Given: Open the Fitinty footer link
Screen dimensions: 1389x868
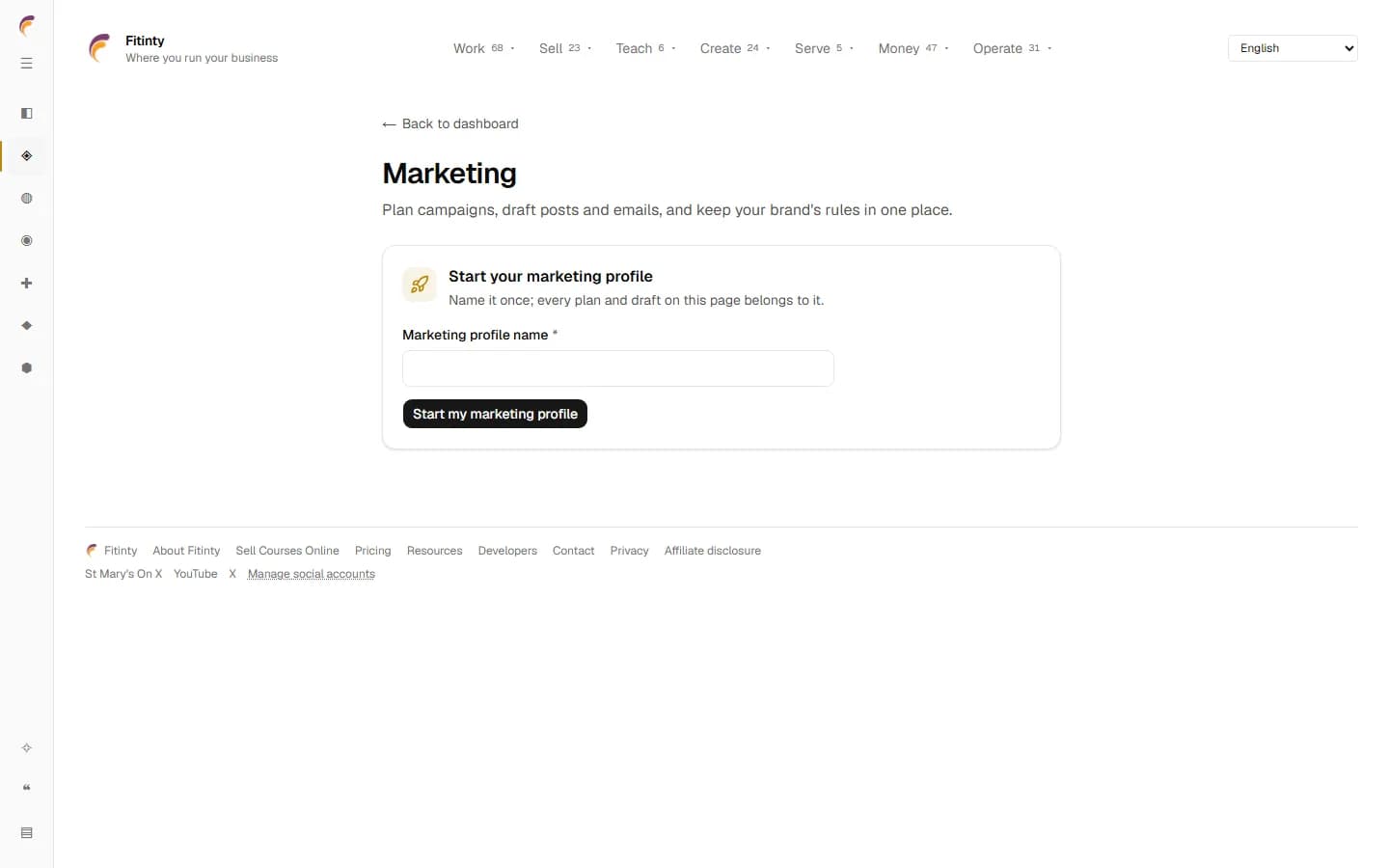Looking at the screenshot, I should click(x=121, y=551).
